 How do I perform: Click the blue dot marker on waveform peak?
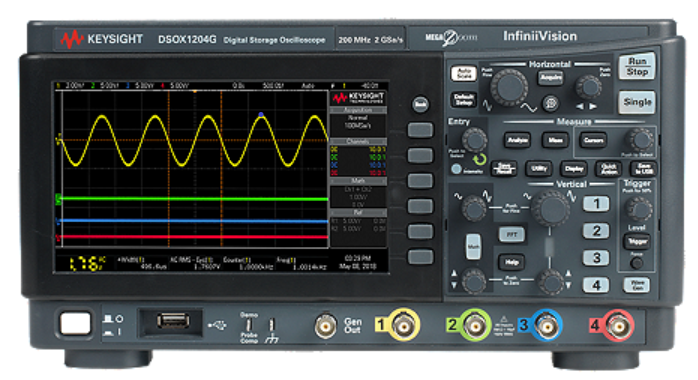tap(261, 115)
